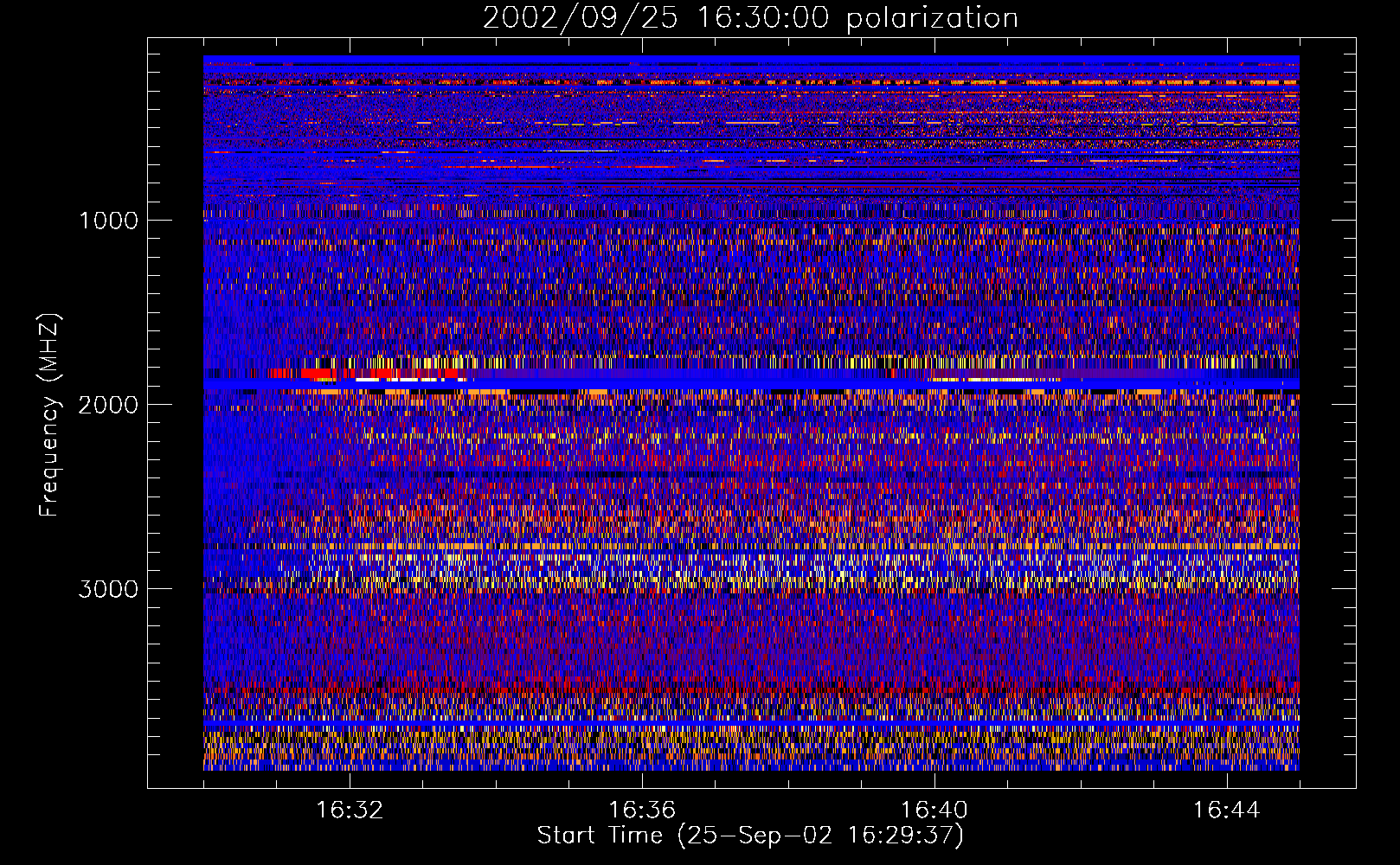Click the 'Start Time (25-Sep-02 16:29:37)' axis title
1400x865 pixels.
750,836
